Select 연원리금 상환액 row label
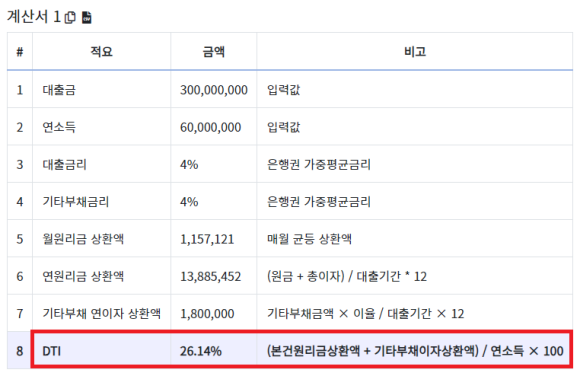This screenshot has width=580, height=376. [83, 276]
